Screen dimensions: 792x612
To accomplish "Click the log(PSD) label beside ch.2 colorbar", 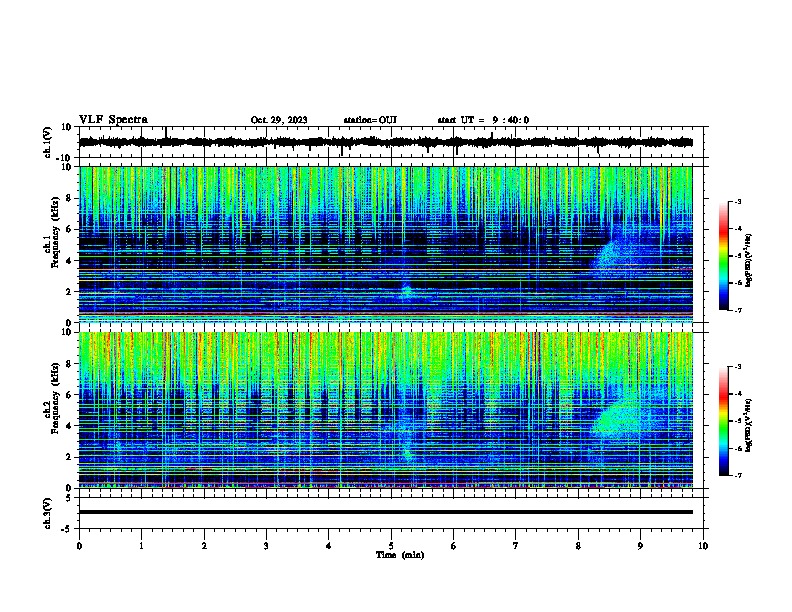I will point(749,425).
